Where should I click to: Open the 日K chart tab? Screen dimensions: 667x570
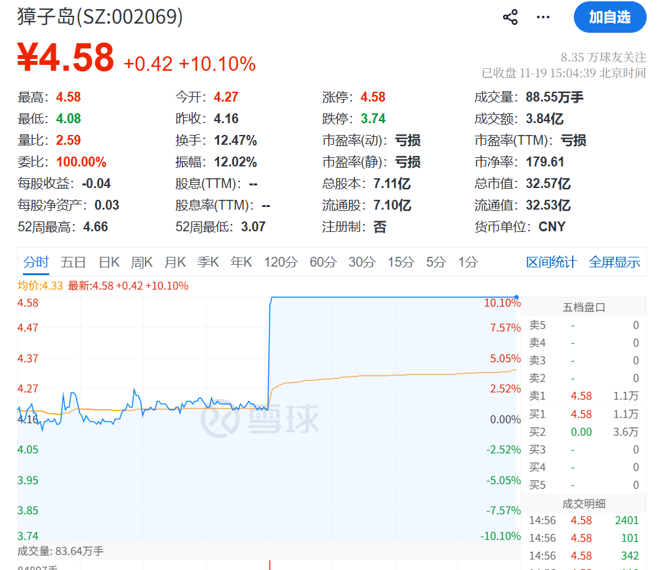(109, 262)
